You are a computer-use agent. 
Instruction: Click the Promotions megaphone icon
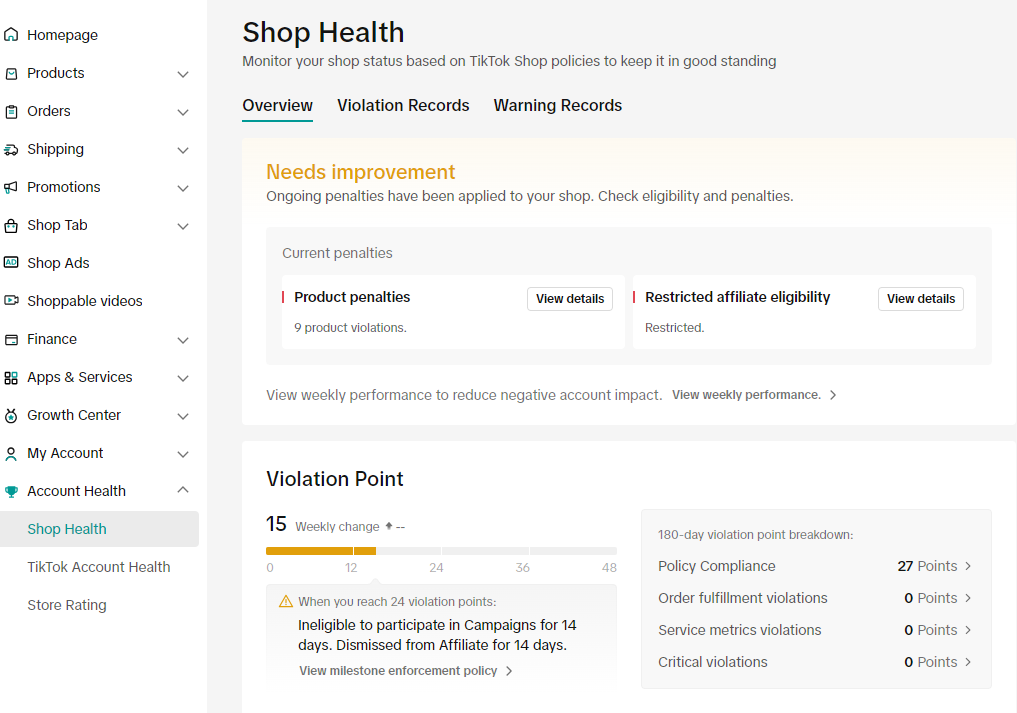pos(13,187)
